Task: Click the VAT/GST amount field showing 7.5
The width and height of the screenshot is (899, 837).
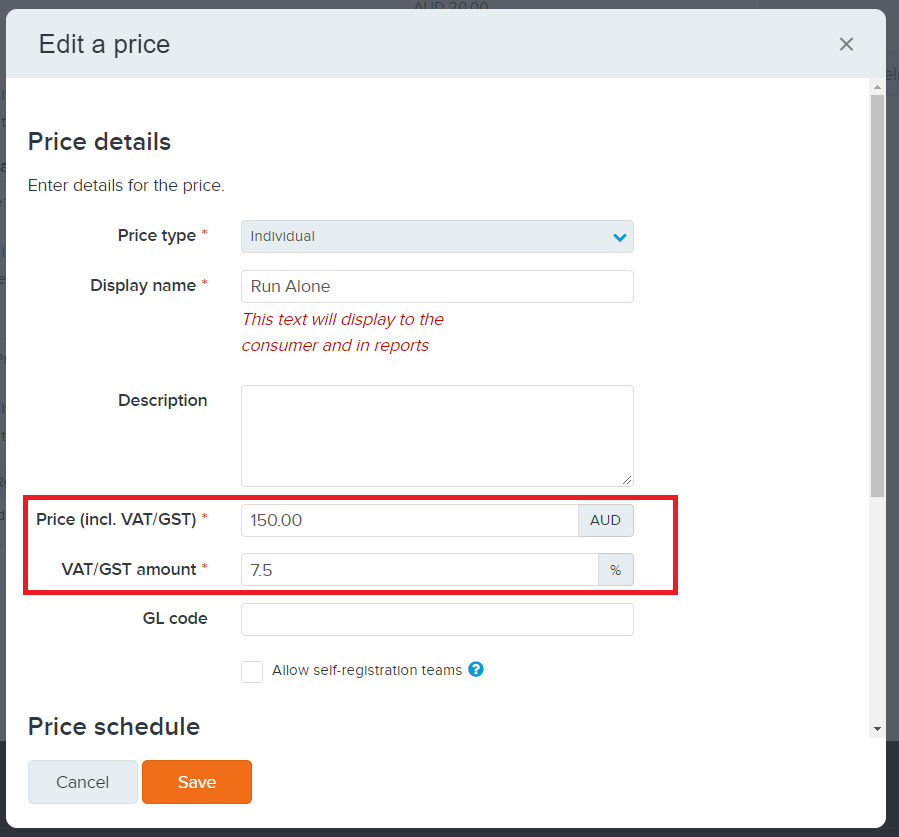Action: tap(419, 570)
